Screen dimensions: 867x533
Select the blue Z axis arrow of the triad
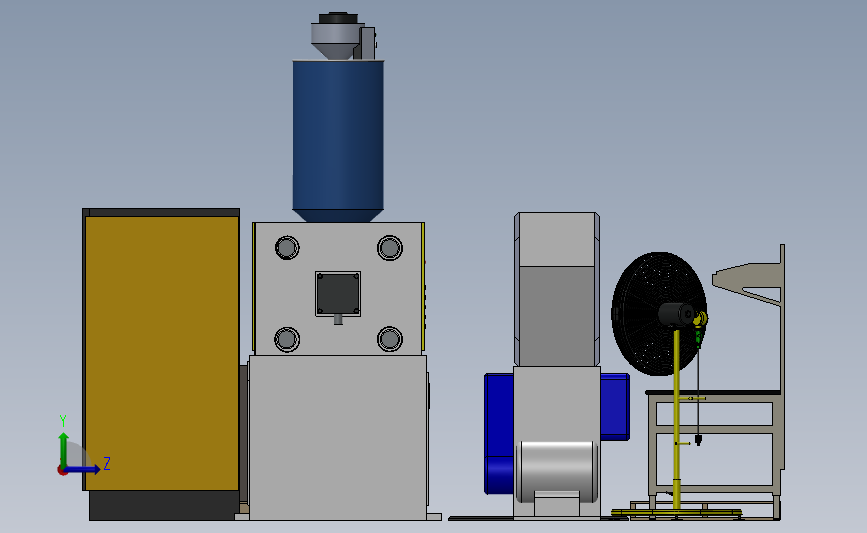(x=83, y=470)
